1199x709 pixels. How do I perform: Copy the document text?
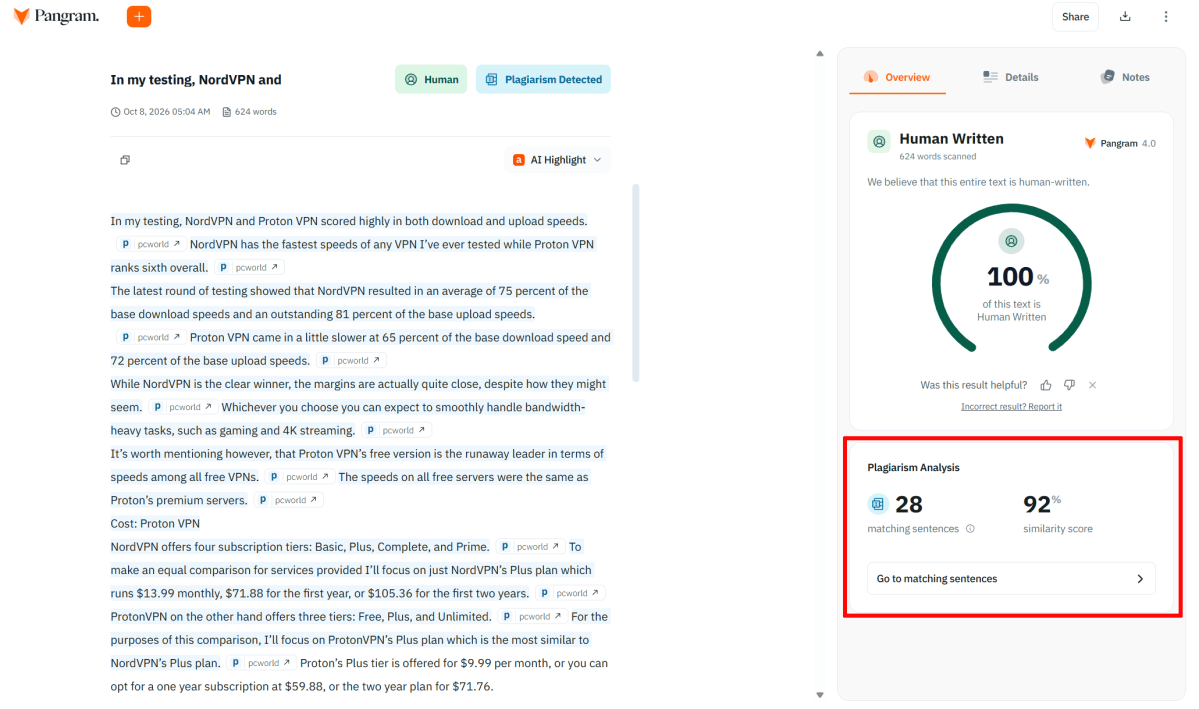(x=125, y=160)
